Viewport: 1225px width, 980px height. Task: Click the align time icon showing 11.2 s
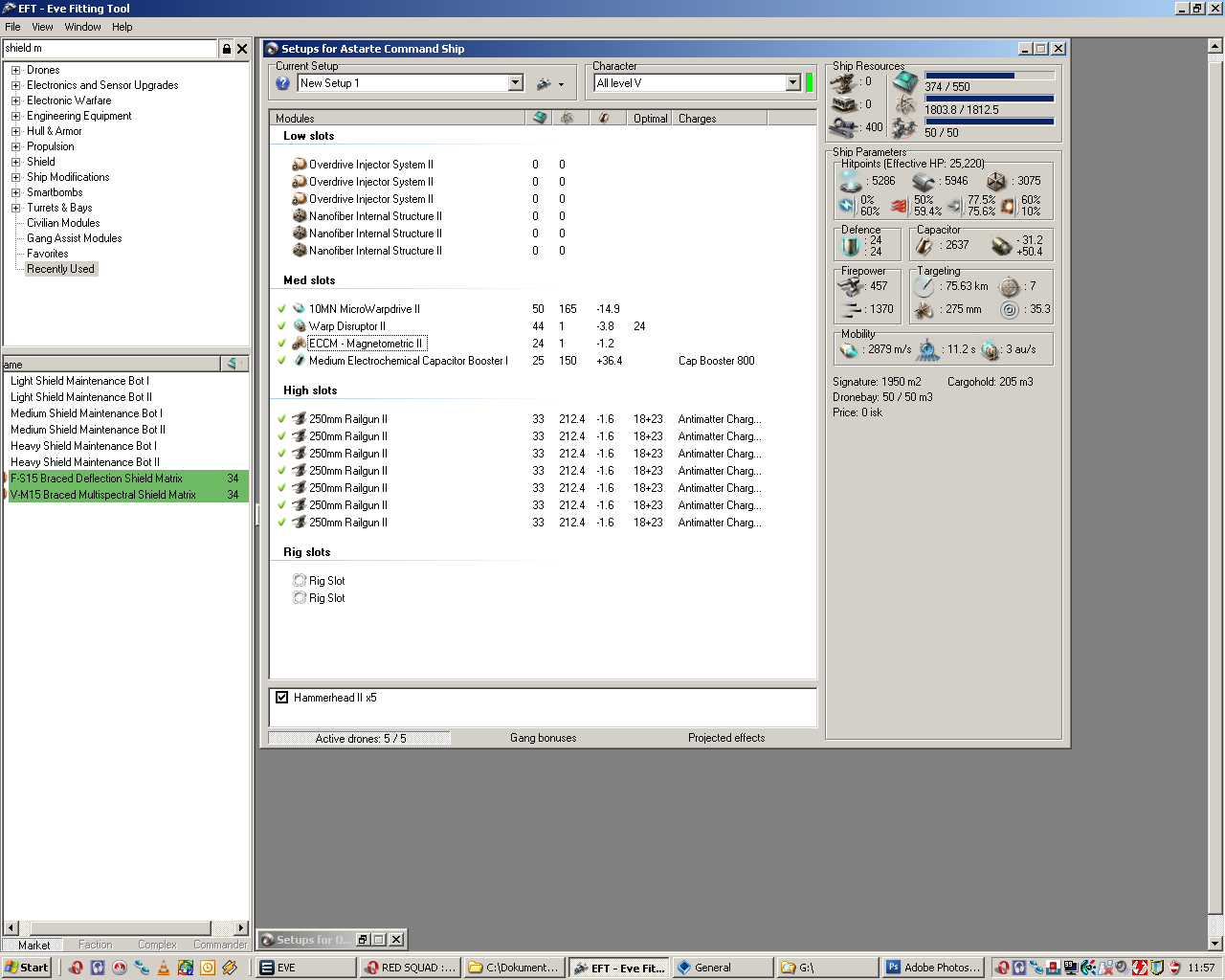click(x=927, y=349)
